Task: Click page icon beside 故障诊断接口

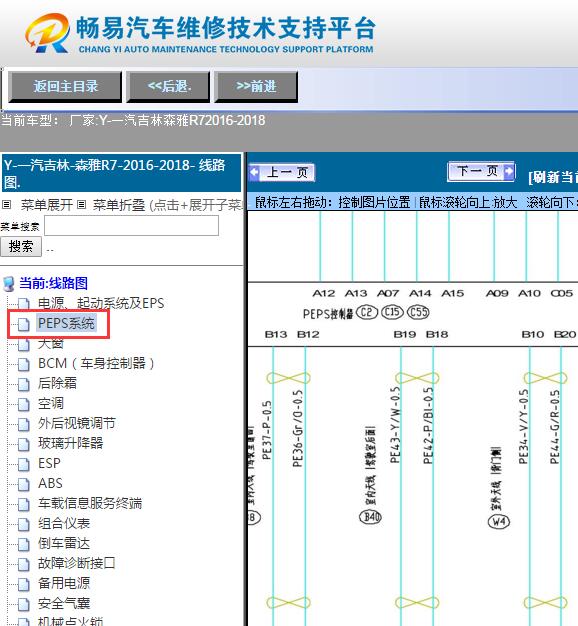Action: pyautogui.click(x=24, y=564)
